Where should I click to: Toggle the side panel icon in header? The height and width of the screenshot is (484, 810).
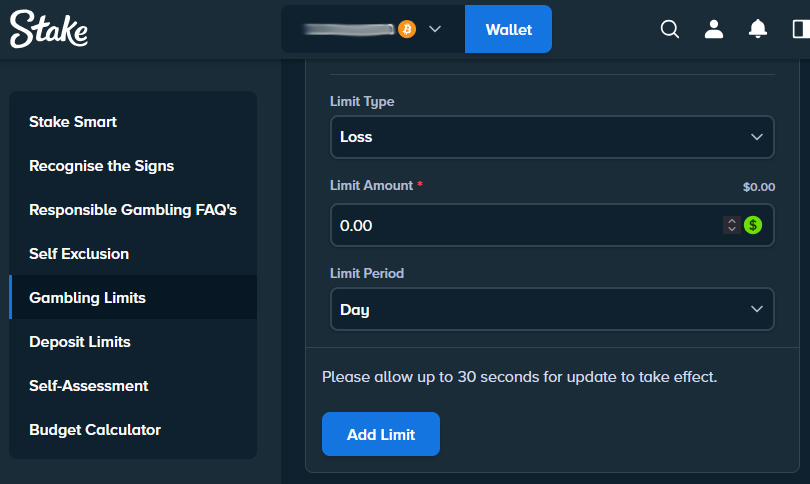click(800, 29)
